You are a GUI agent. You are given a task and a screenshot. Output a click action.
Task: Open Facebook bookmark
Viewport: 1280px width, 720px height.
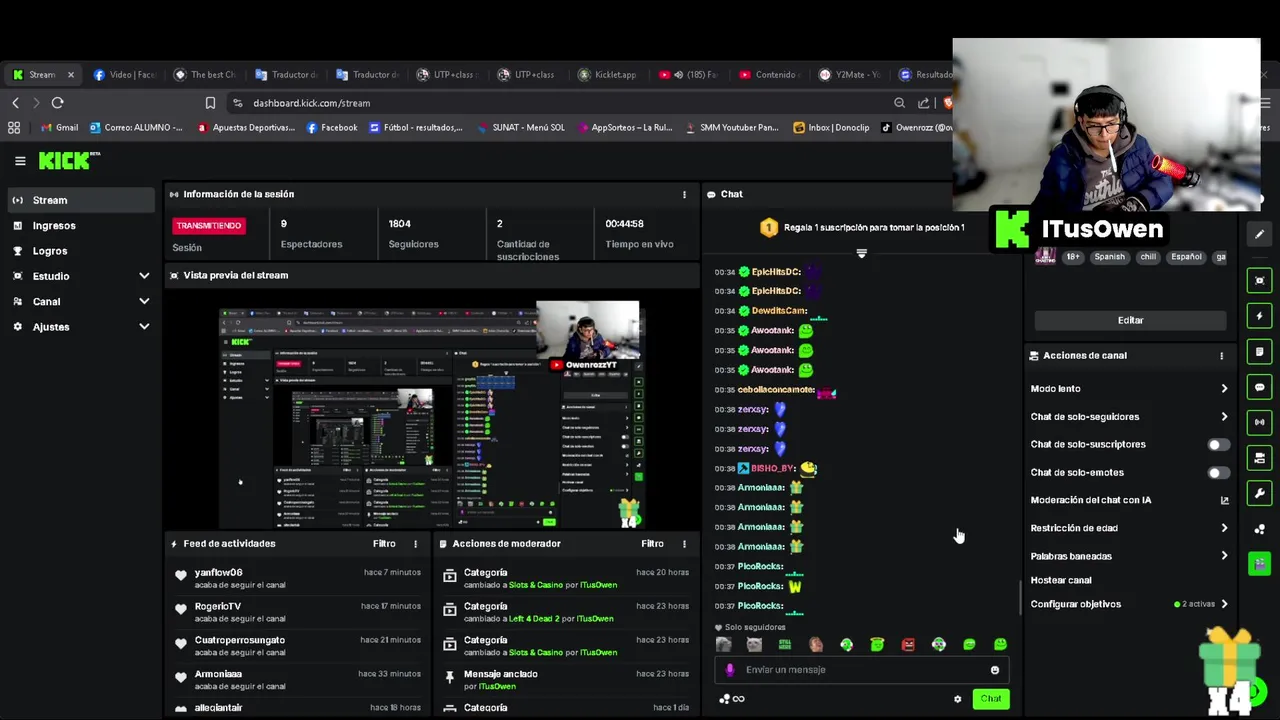(331, 128)
